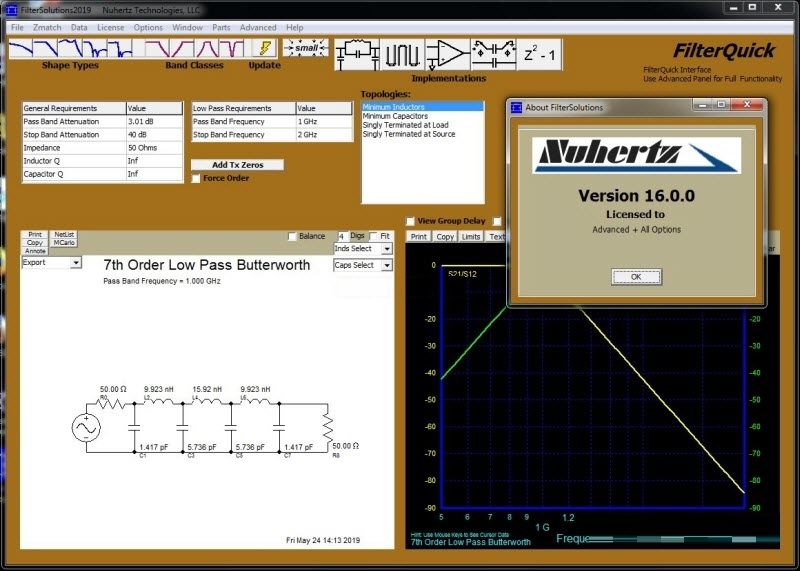This screenshot has width=800, height=571.
Task: Click the NetList button
Action: [x=64, y=234]
